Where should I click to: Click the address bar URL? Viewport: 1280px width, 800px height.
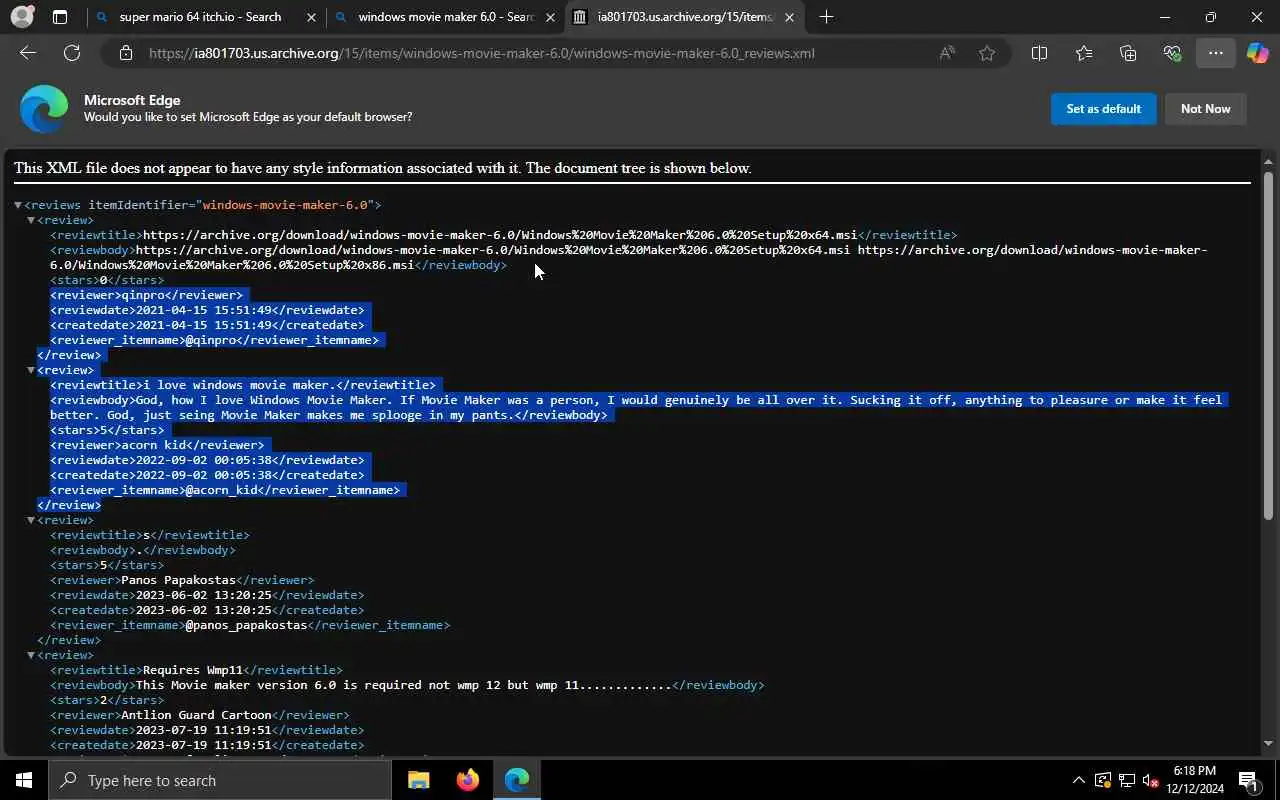tap(481, 53)
